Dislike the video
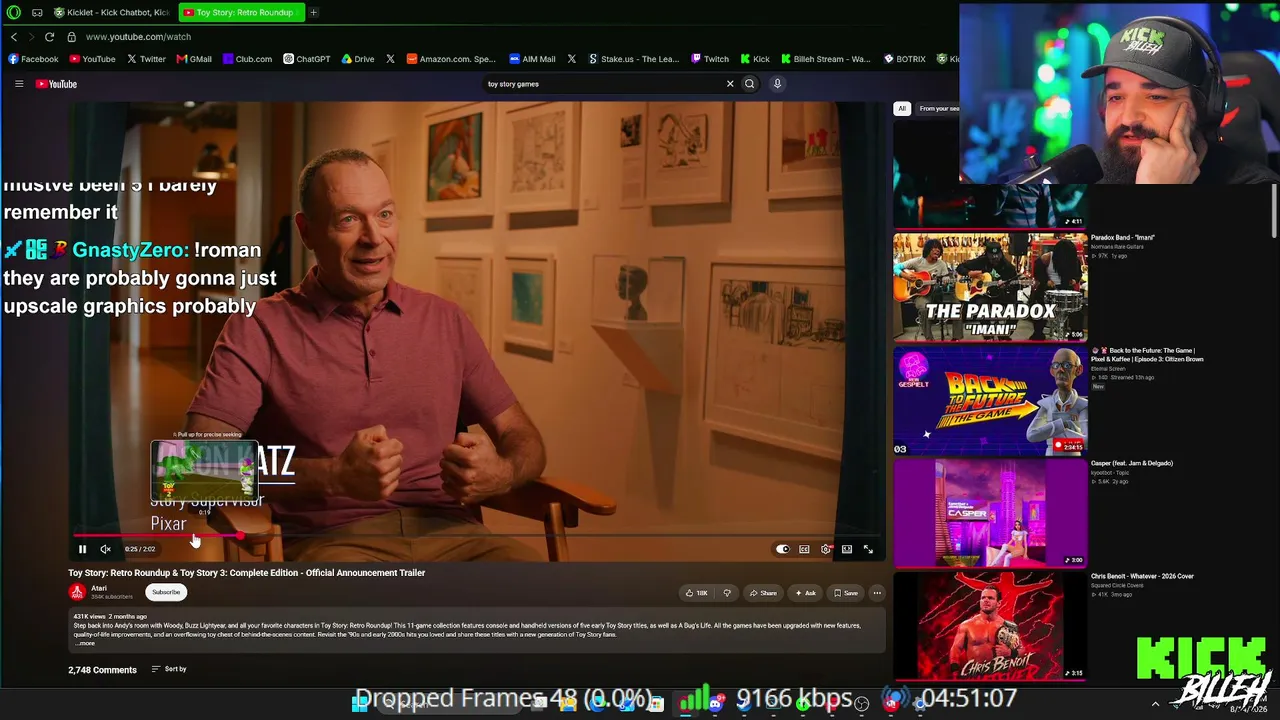This screenshot has width=1280, height=720. tap(727, 593)
